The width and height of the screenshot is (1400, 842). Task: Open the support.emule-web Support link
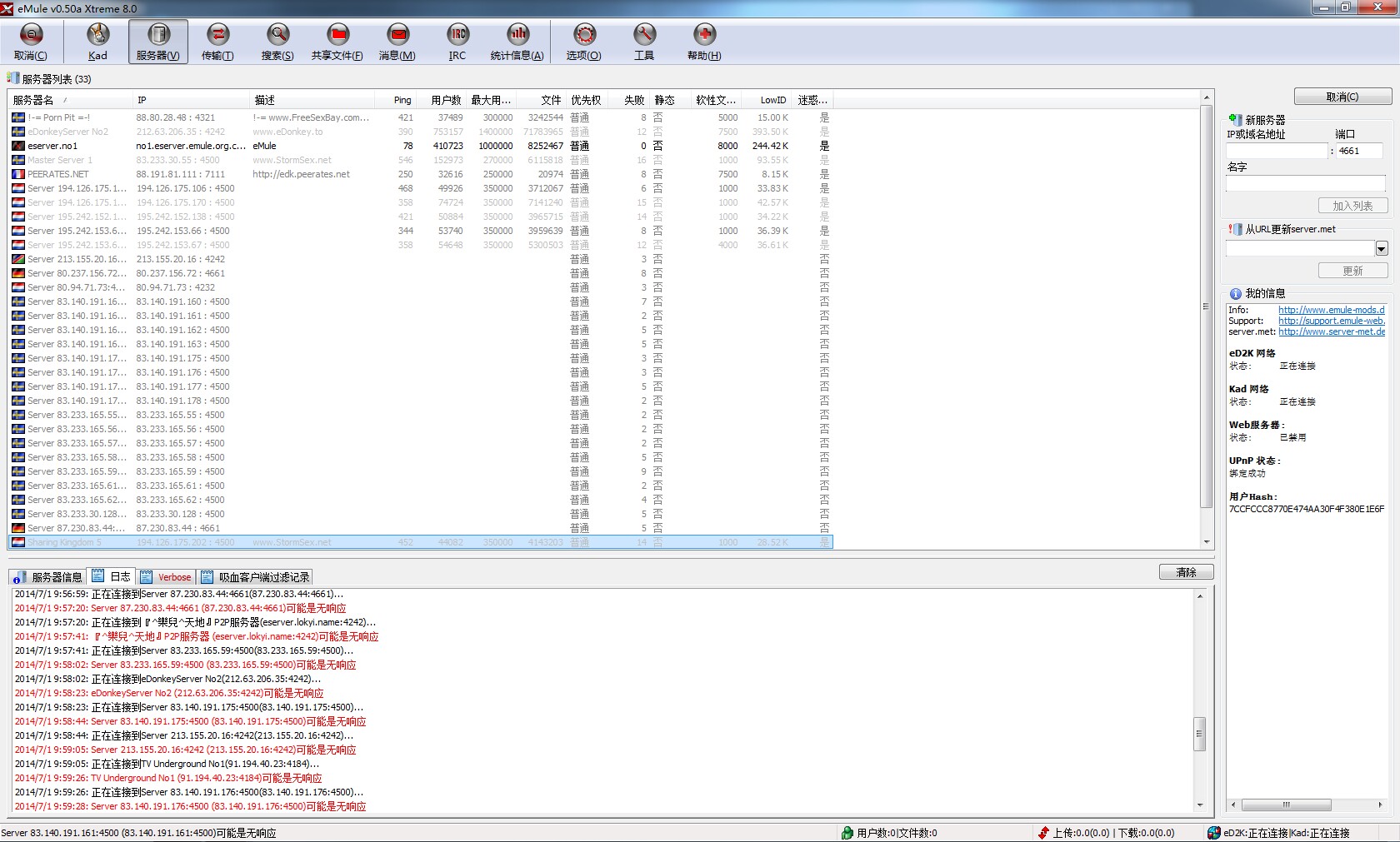tap(1332, 321)
